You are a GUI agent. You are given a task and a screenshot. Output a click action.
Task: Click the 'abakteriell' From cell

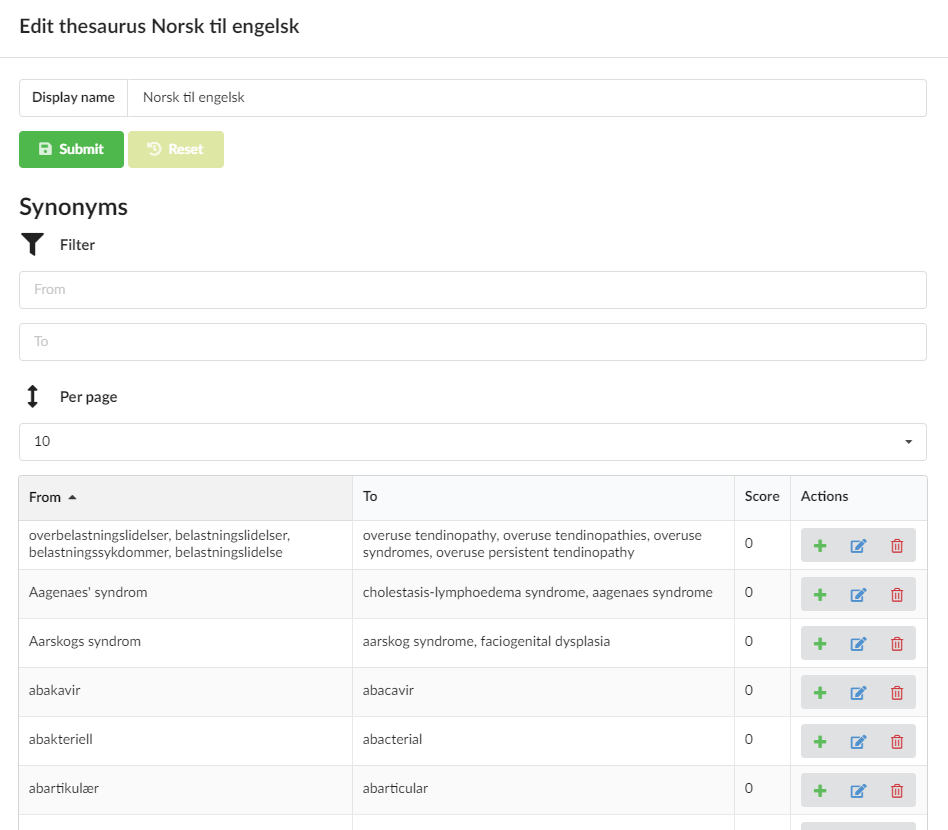point(186,741)
